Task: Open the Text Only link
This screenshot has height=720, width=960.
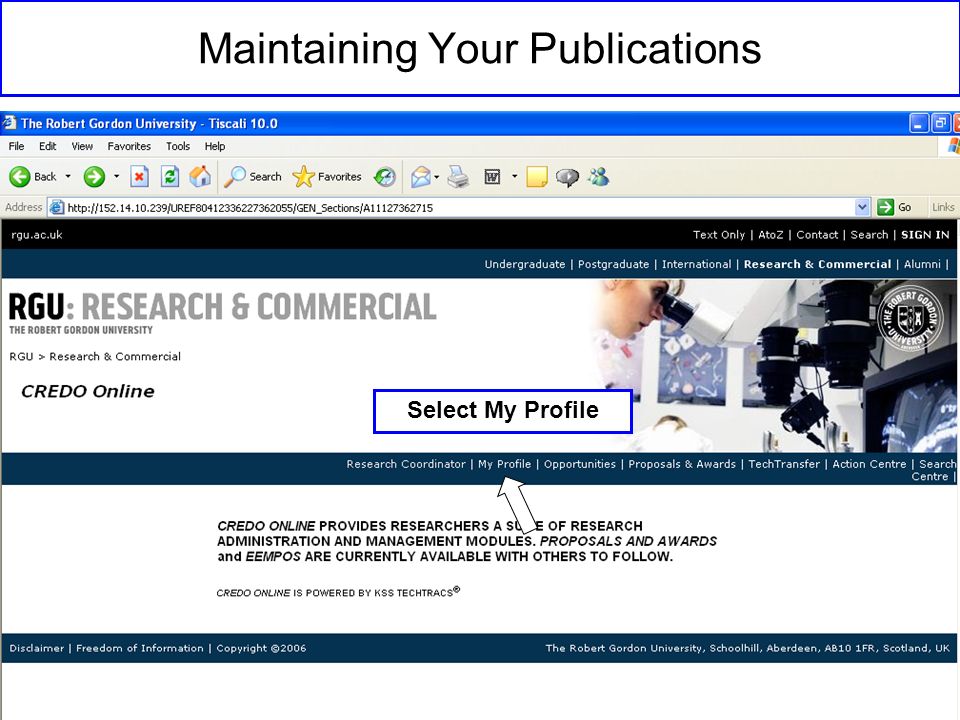Action: pyautogui.click(x=719, y=235)
